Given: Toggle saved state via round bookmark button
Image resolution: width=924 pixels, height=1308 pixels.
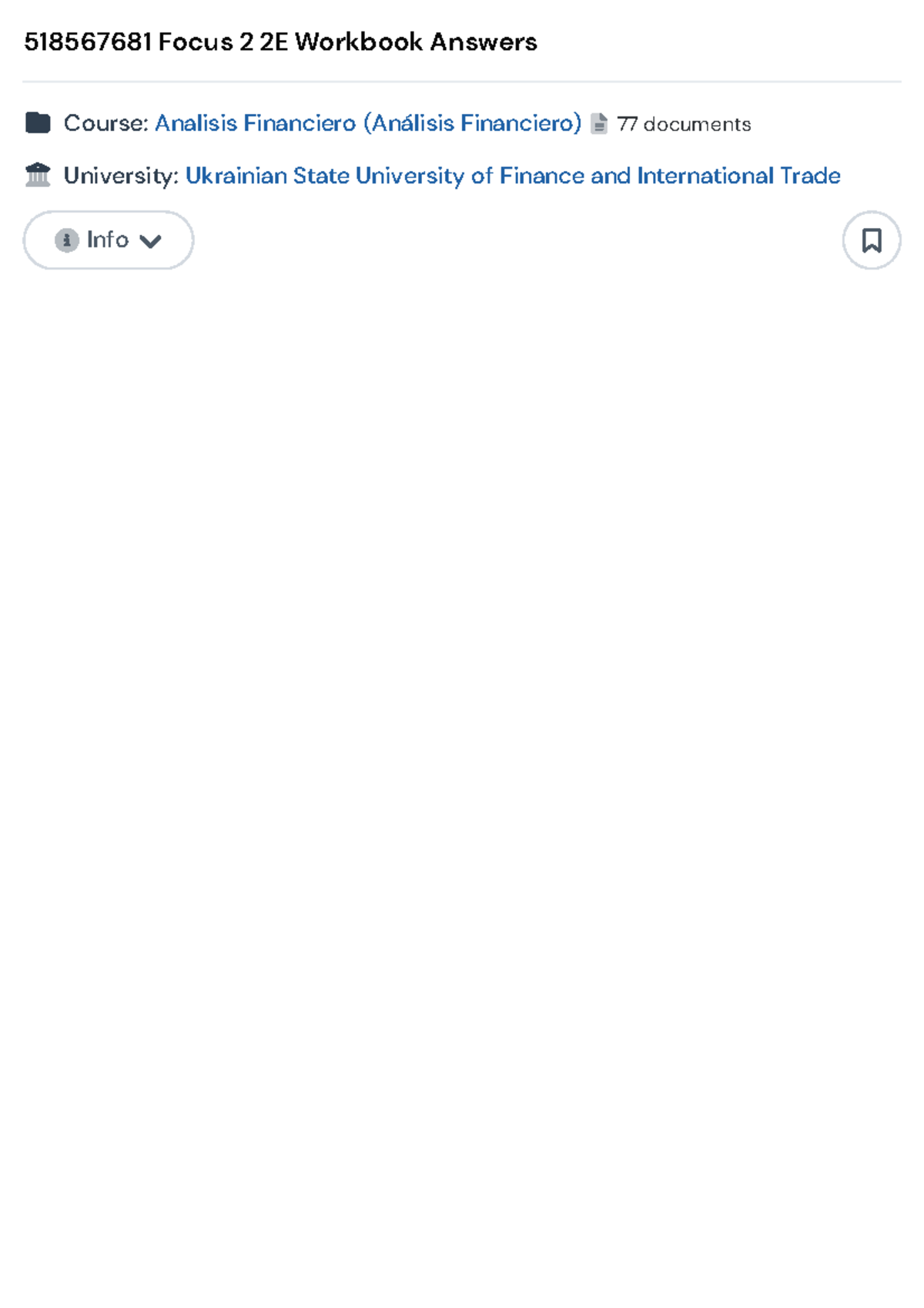Looking at the screenshot, I should [x=872, y=240].
